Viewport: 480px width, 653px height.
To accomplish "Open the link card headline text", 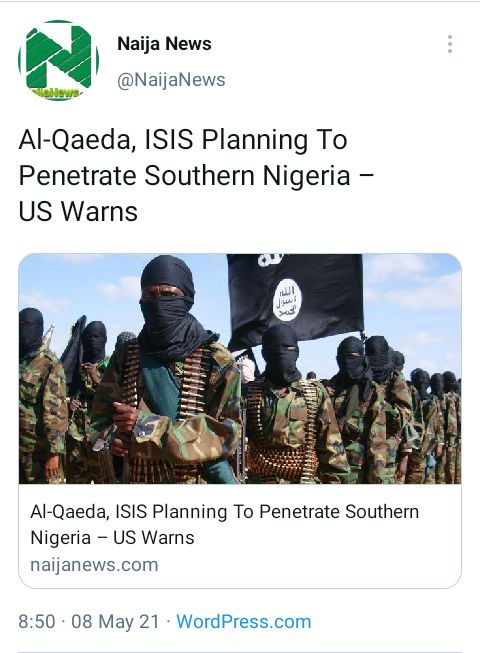I will pos(224,524).
